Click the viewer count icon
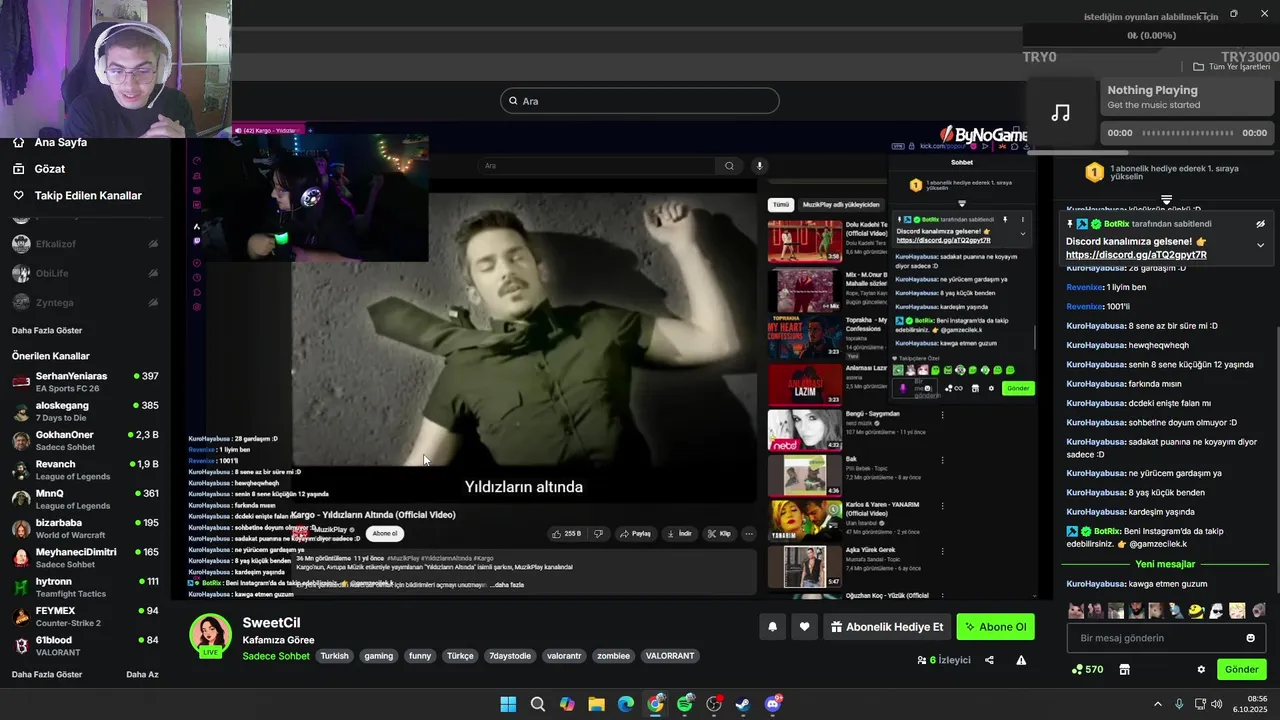1280x720 pixels. pyautogui.click(x=922, y=660)
